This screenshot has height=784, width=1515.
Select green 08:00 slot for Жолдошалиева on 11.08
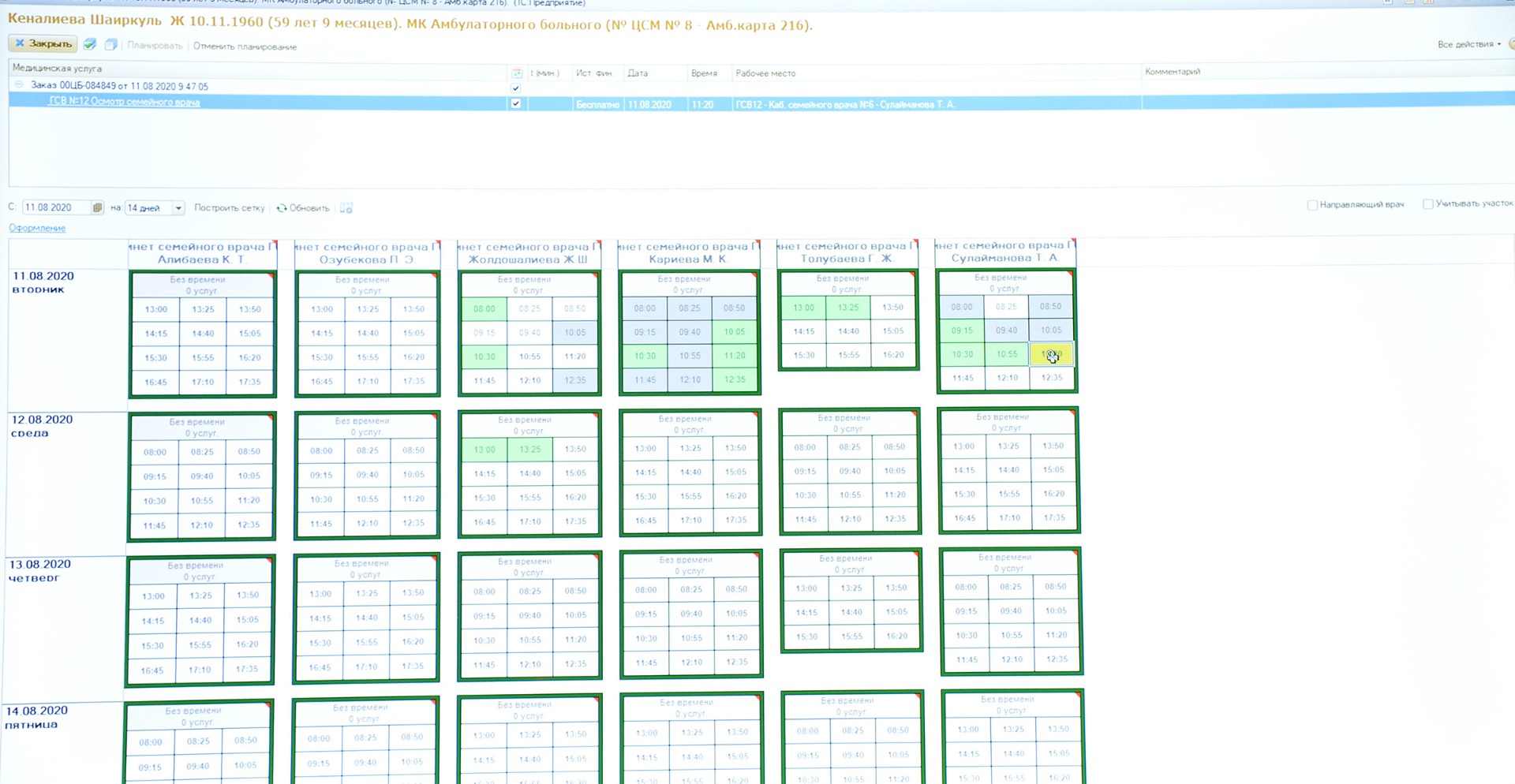(484, 308)
